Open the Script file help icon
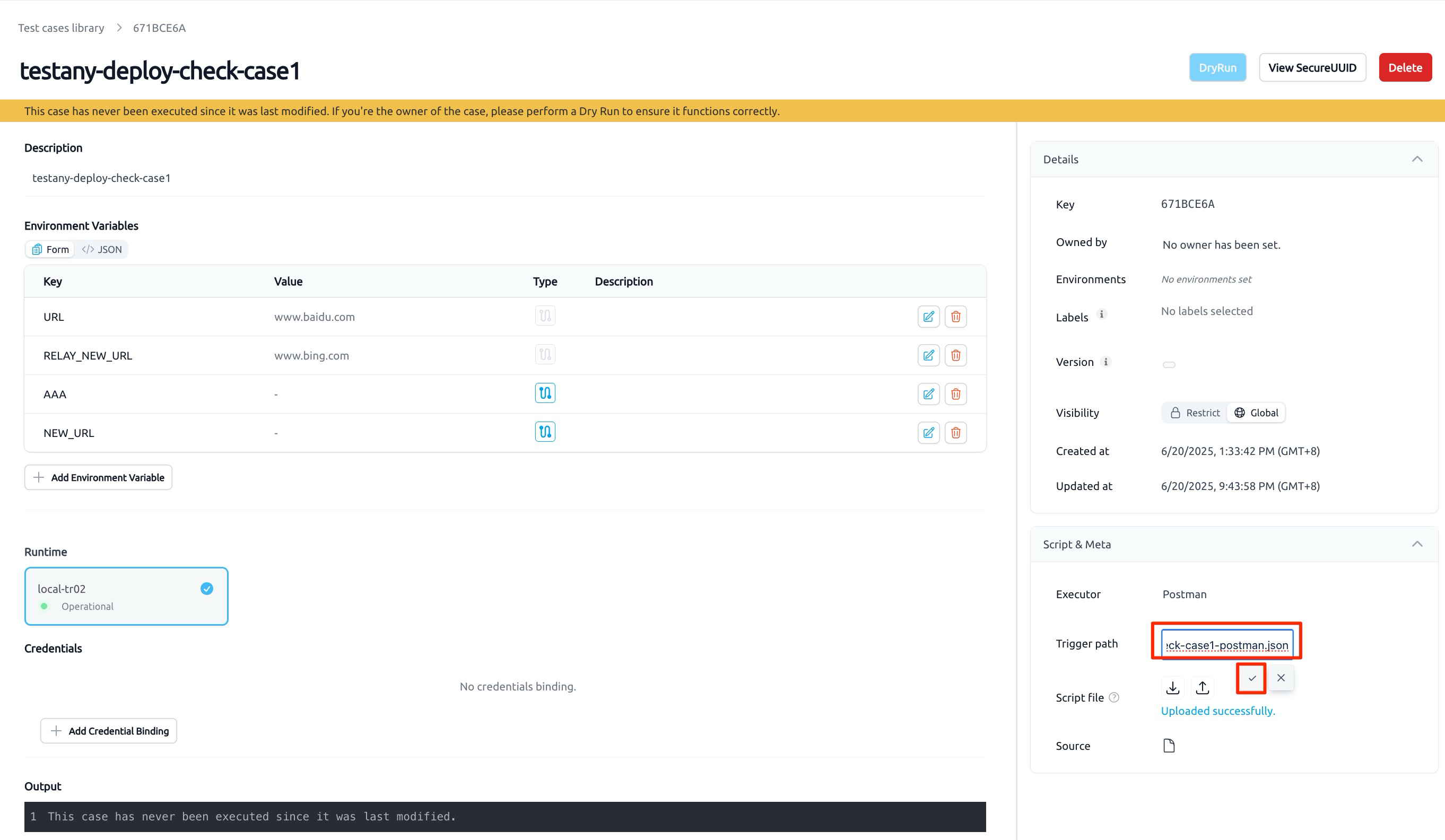The image size is (1445, 840). (x=1113, y=697)
